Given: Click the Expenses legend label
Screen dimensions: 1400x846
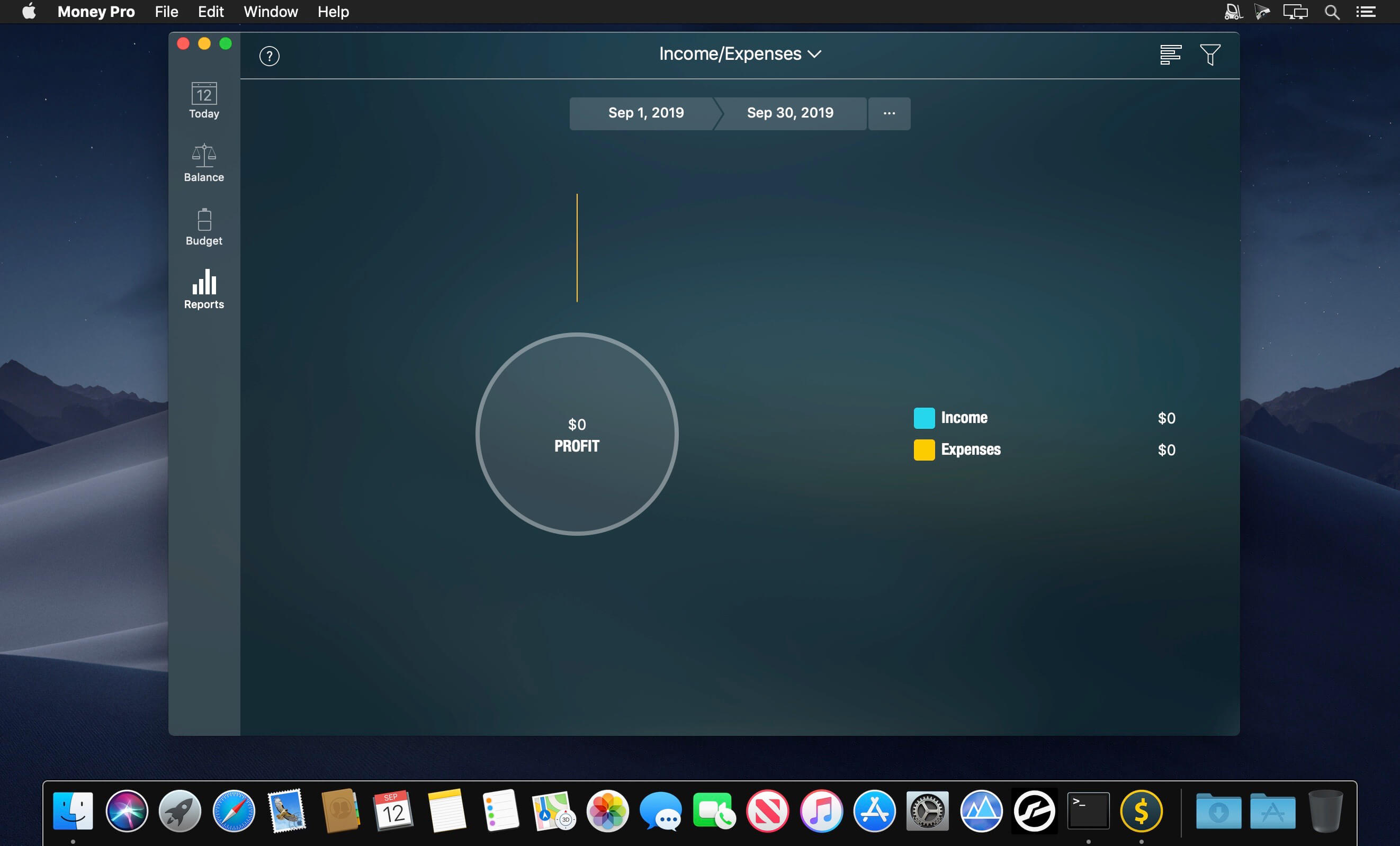Looking at the screenshot, I should [x=971, y=449].
